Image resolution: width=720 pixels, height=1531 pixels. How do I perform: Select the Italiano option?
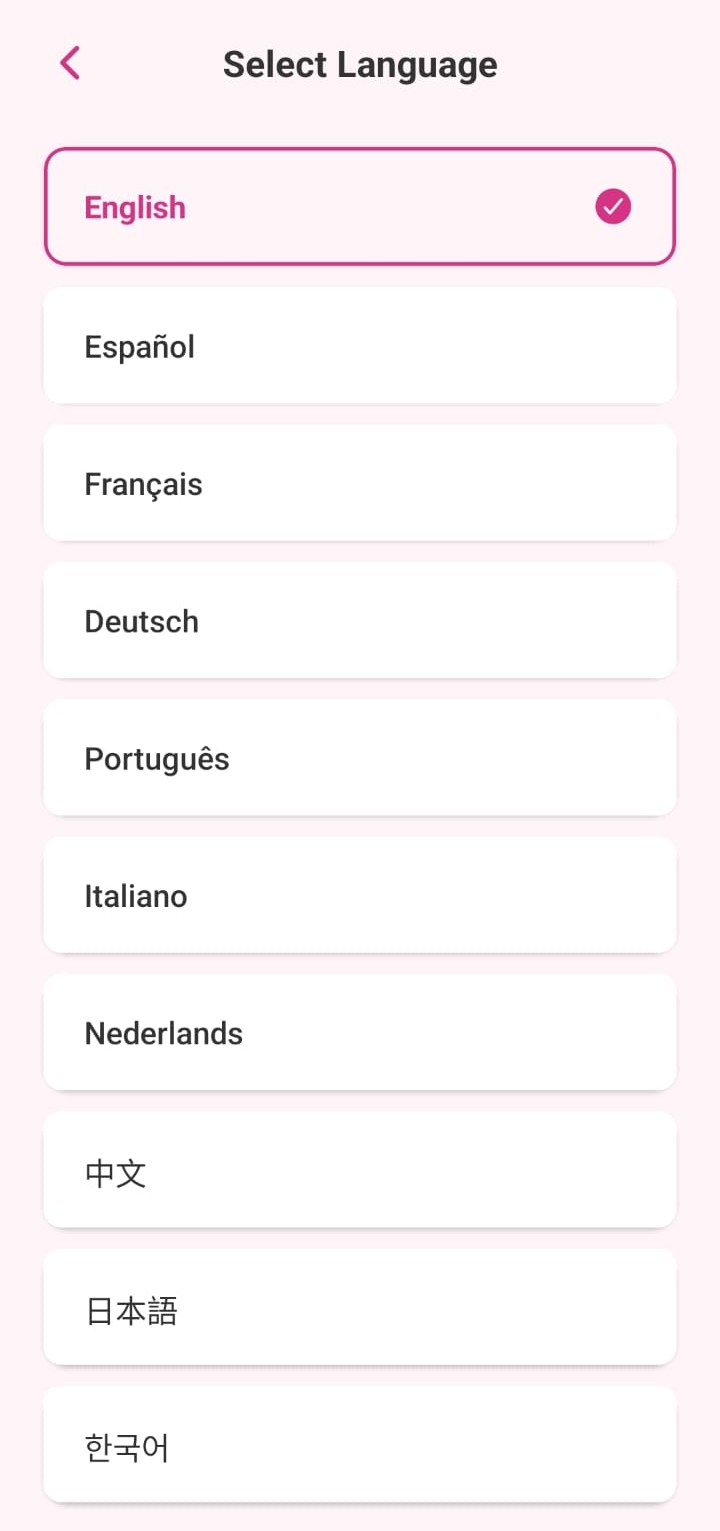point(360,895)
